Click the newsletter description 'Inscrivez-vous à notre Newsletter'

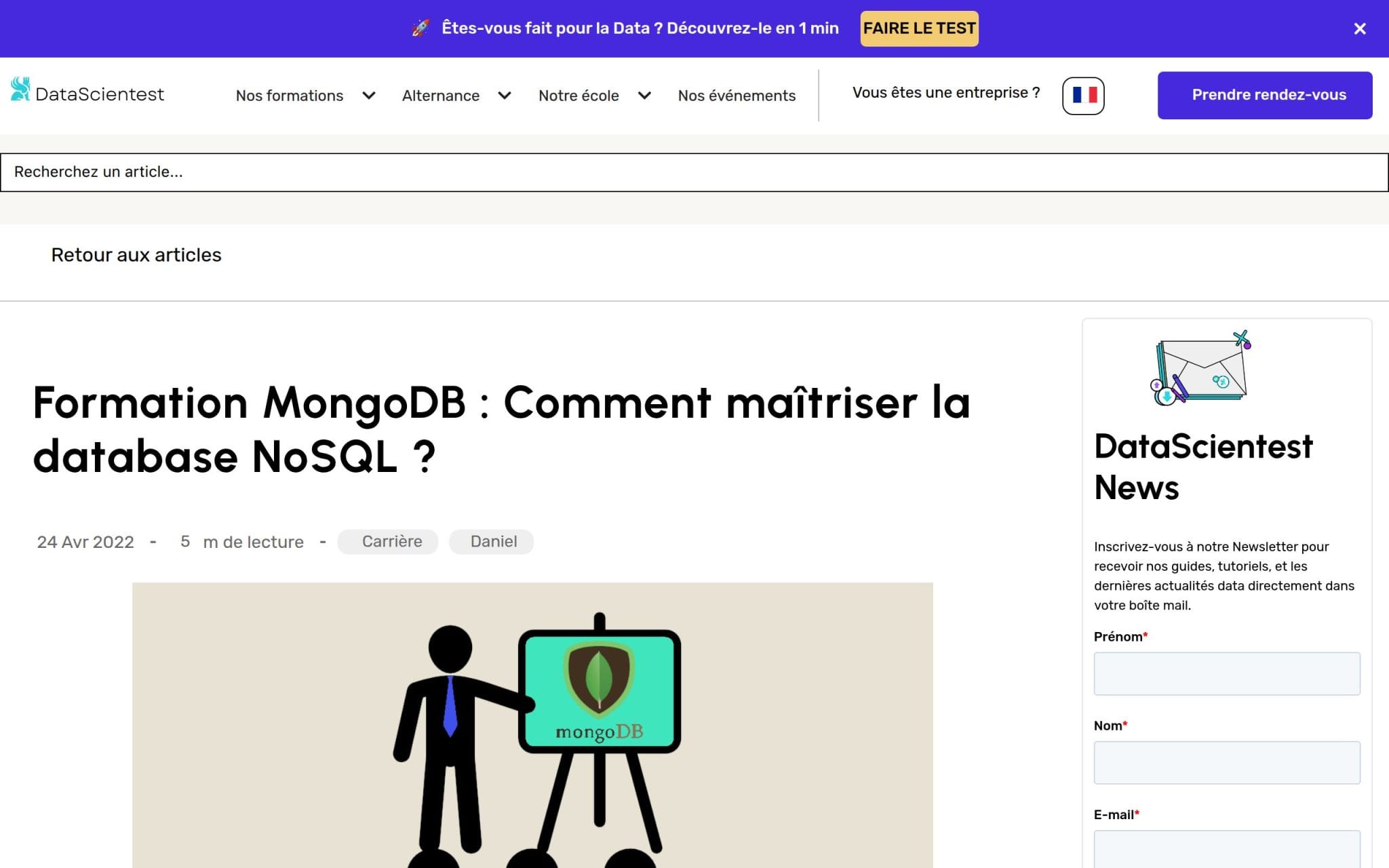1224,576
